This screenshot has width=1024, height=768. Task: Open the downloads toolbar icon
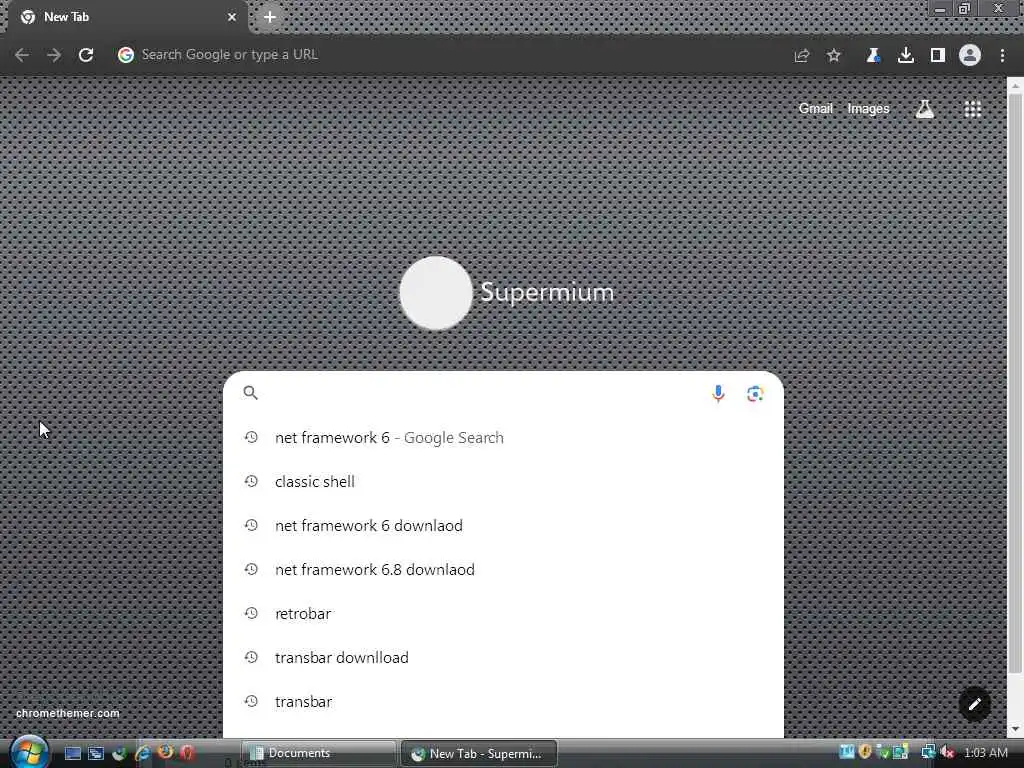(906, 56)
